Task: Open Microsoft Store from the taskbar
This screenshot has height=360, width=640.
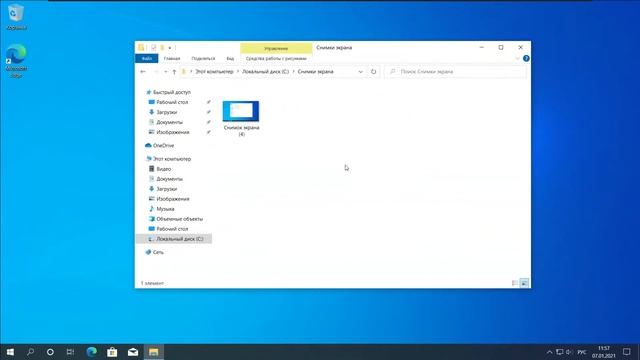Action: click(112, 352)
